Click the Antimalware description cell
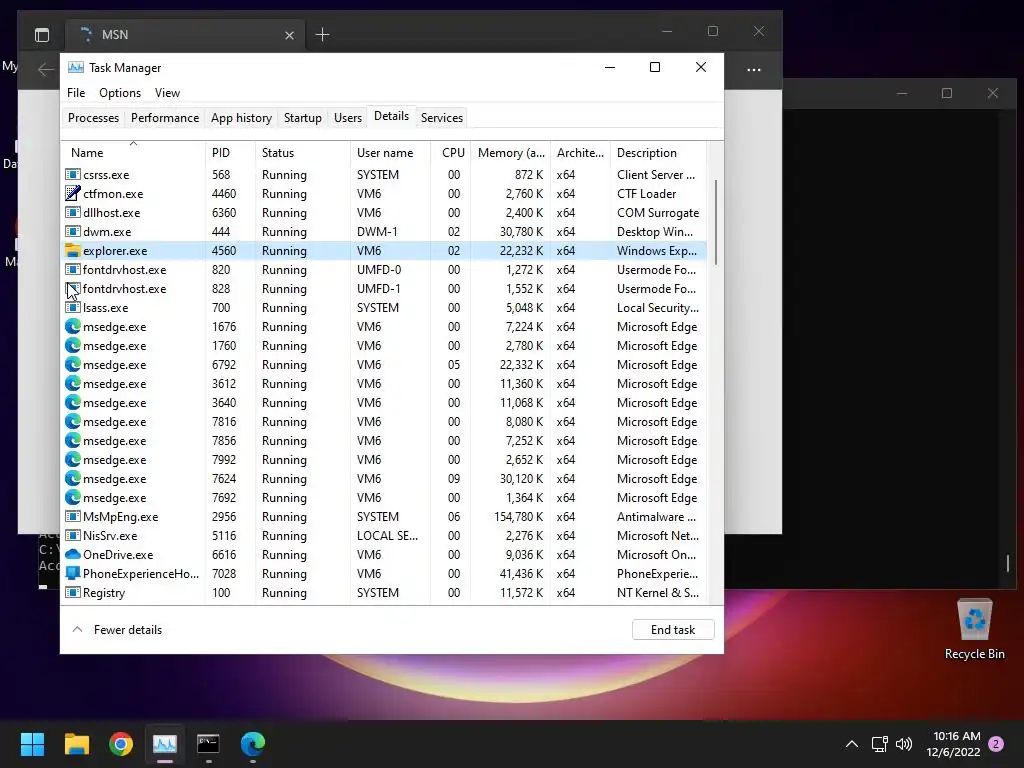 (x=656, y=517)
